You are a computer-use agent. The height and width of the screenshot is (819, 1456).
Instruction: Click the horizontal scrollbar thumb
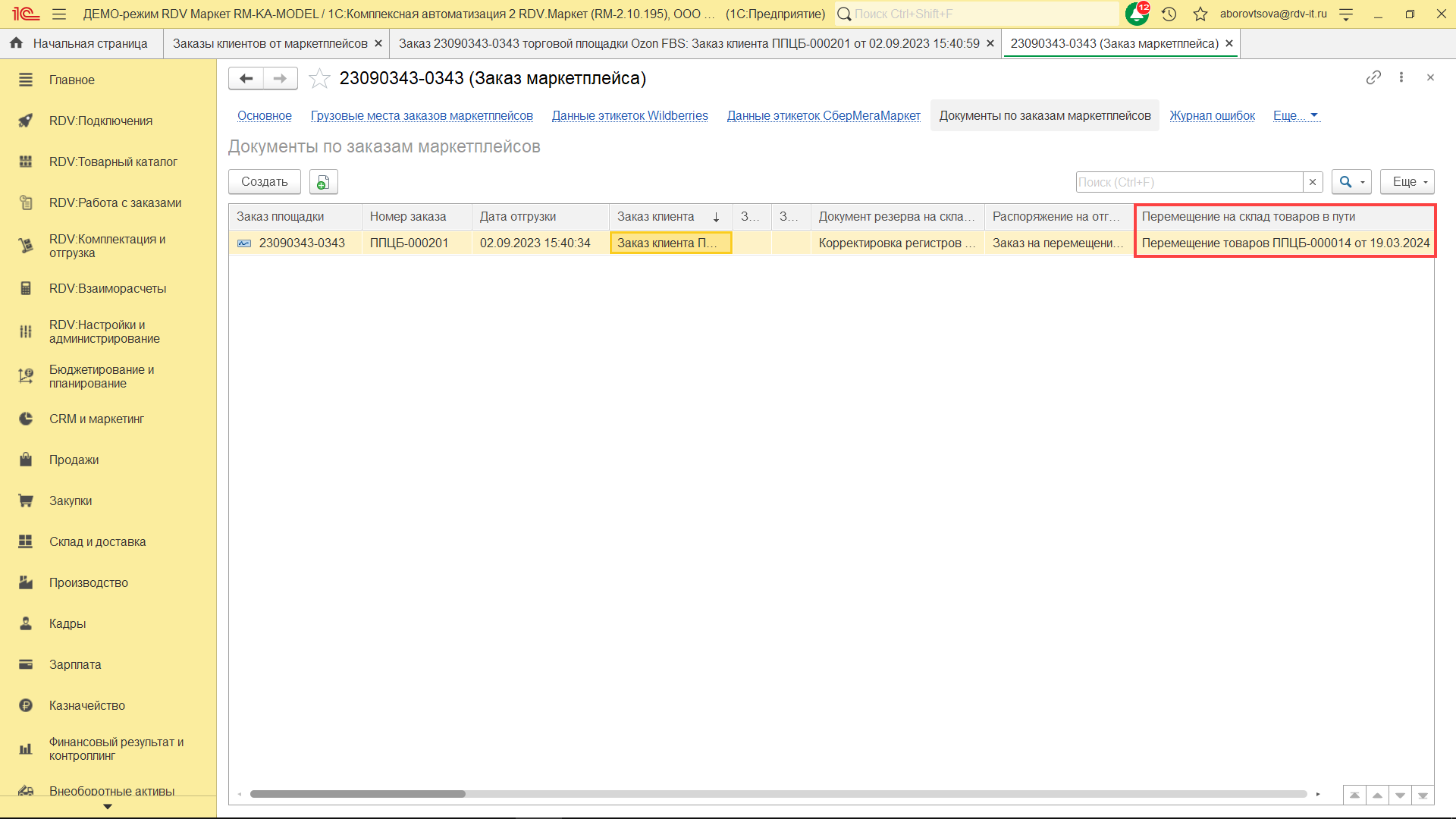click(357, 794)
